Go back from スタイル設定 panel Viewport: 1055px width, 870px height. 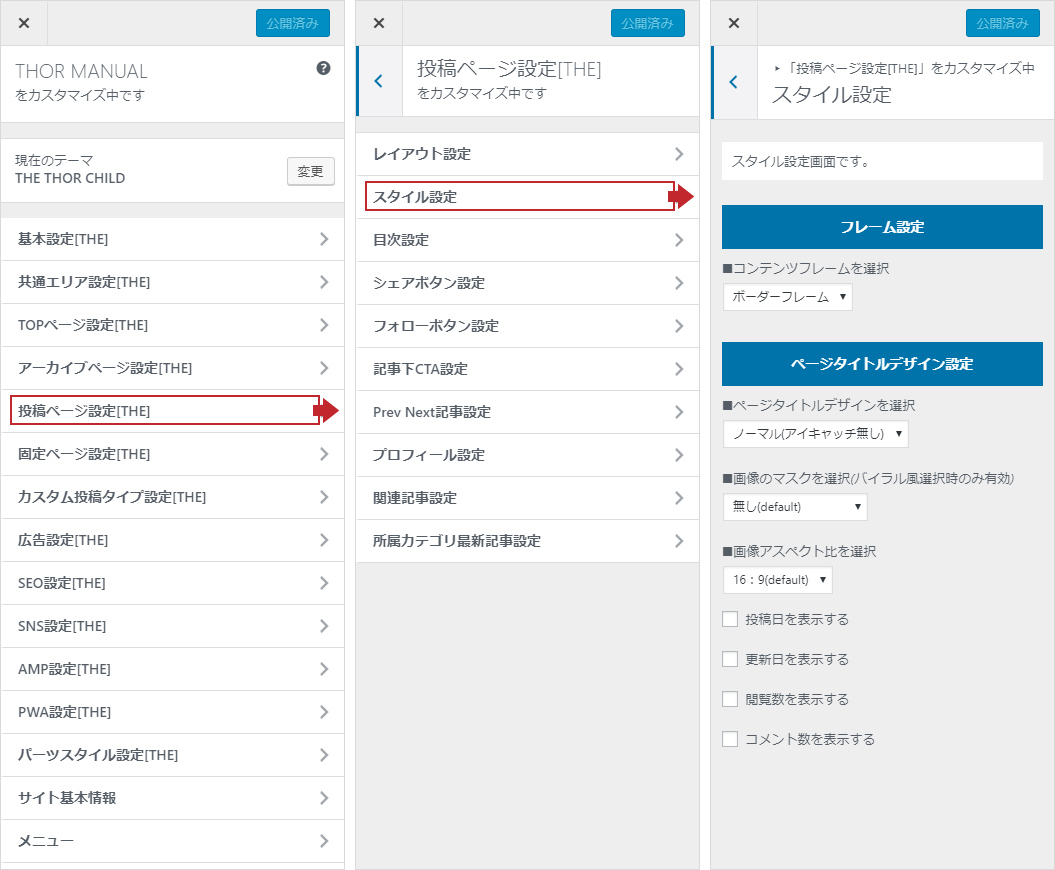pos(733,82)
